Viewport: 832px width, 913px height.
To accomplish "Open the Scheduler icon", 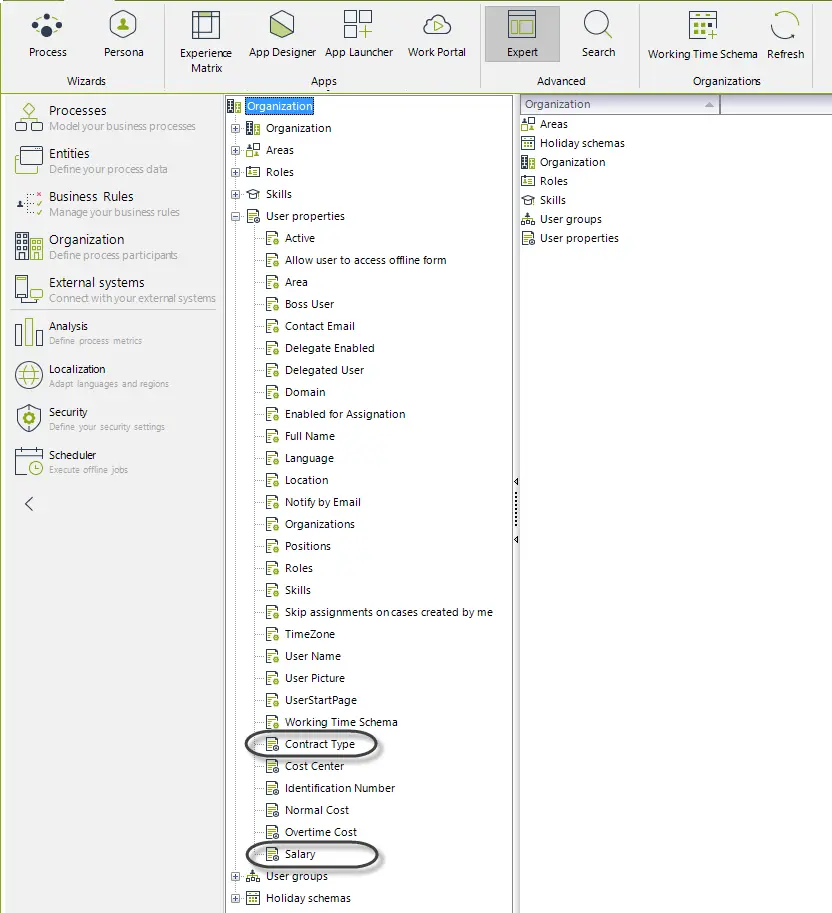I will pos(29,462).
